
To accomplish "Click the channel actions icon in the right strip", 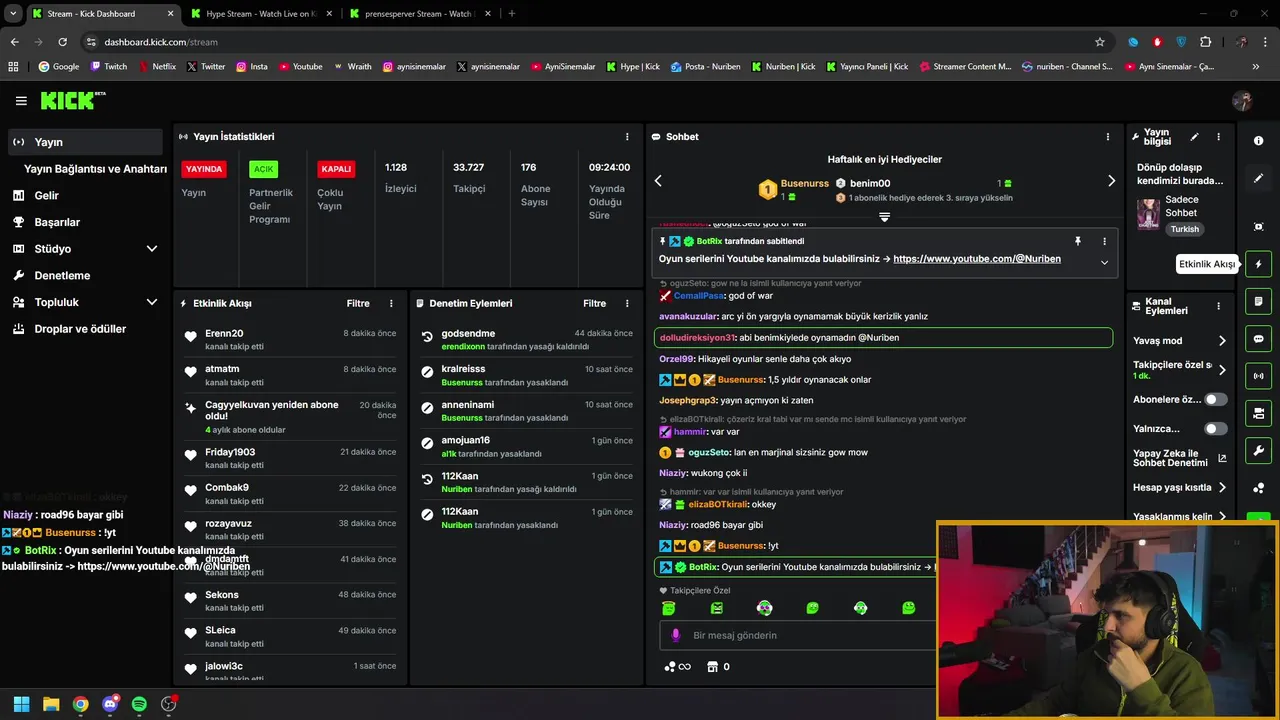I will click(1258, 413).
